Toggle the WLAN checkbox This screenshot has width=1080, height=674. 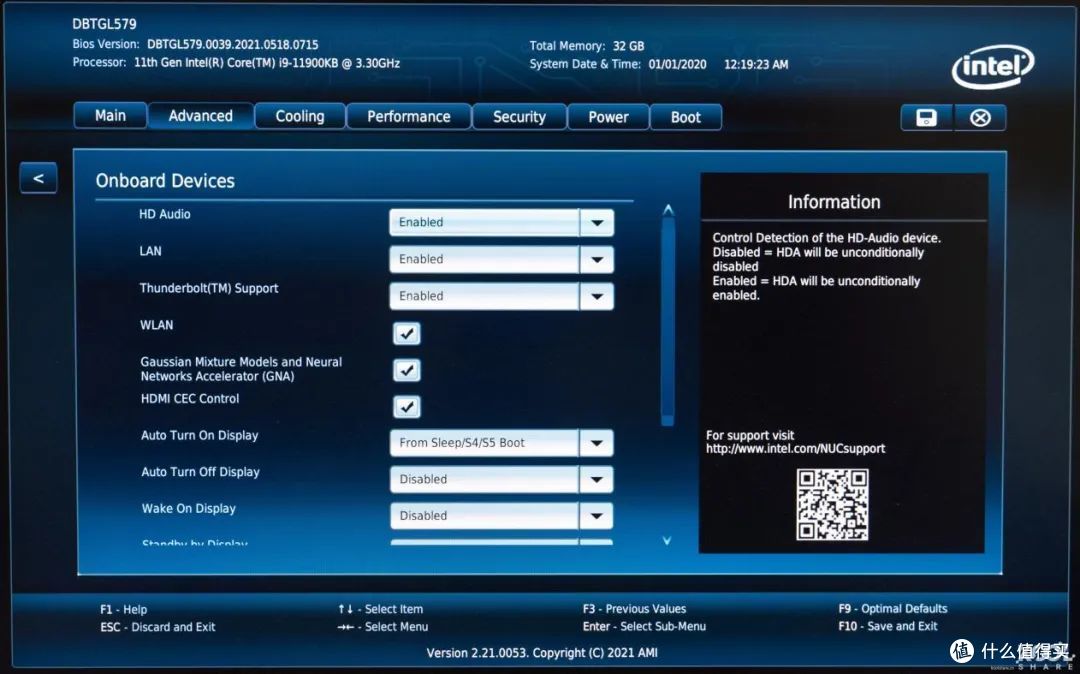407,334
